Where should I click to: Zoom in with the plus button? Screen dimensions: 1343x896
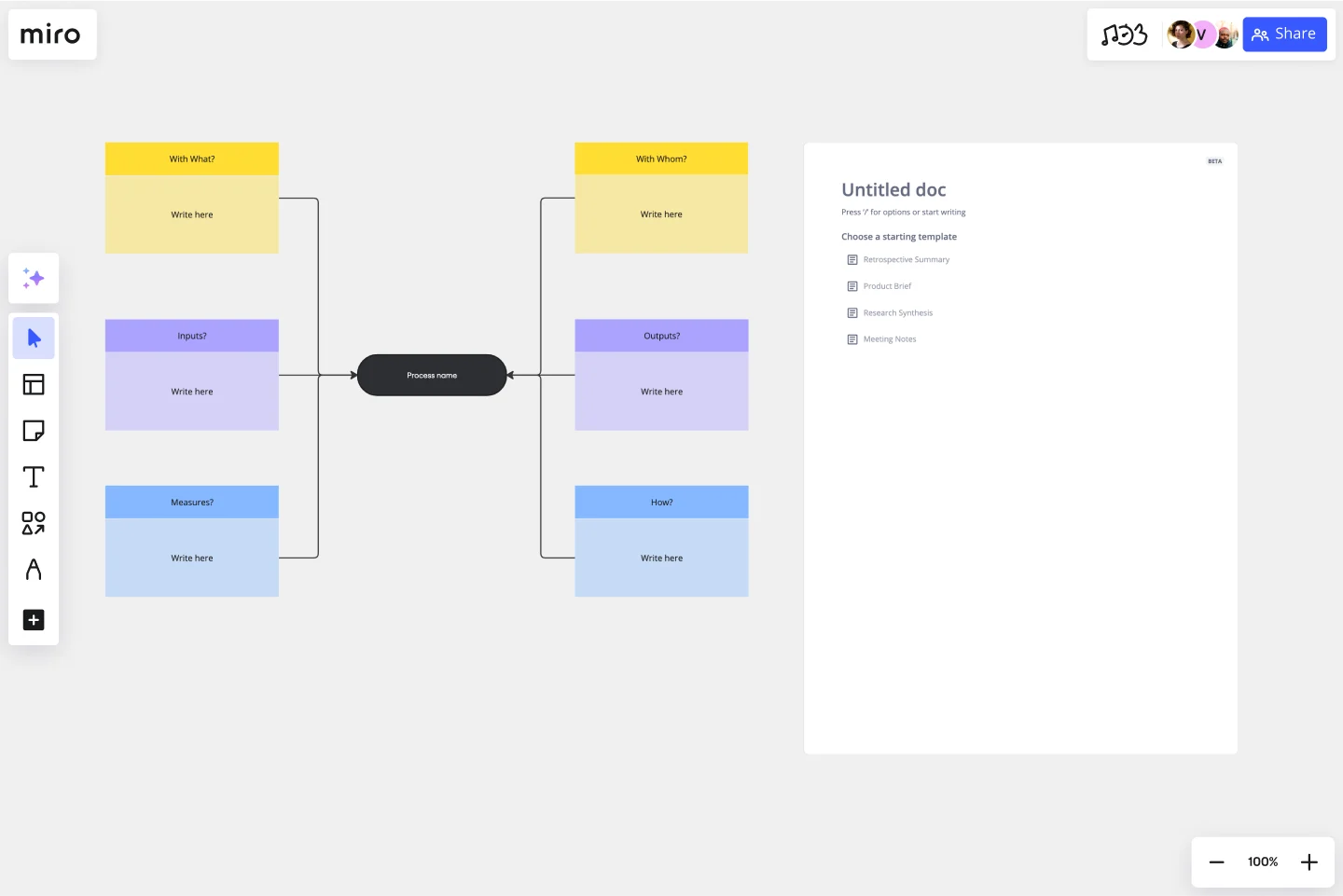[1309, 862]
